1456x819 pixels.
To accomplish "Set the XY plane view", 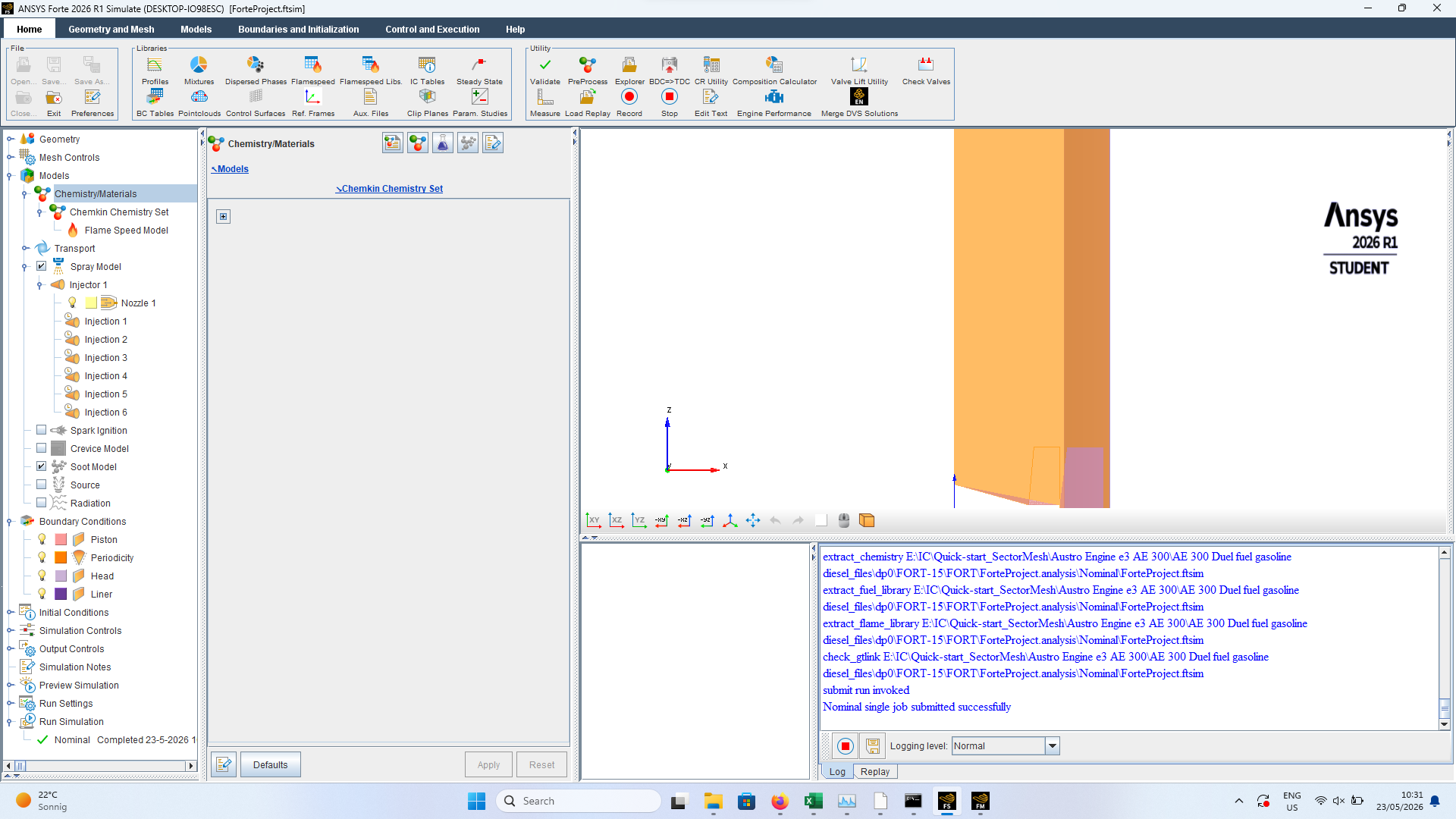I will point(593,520).
